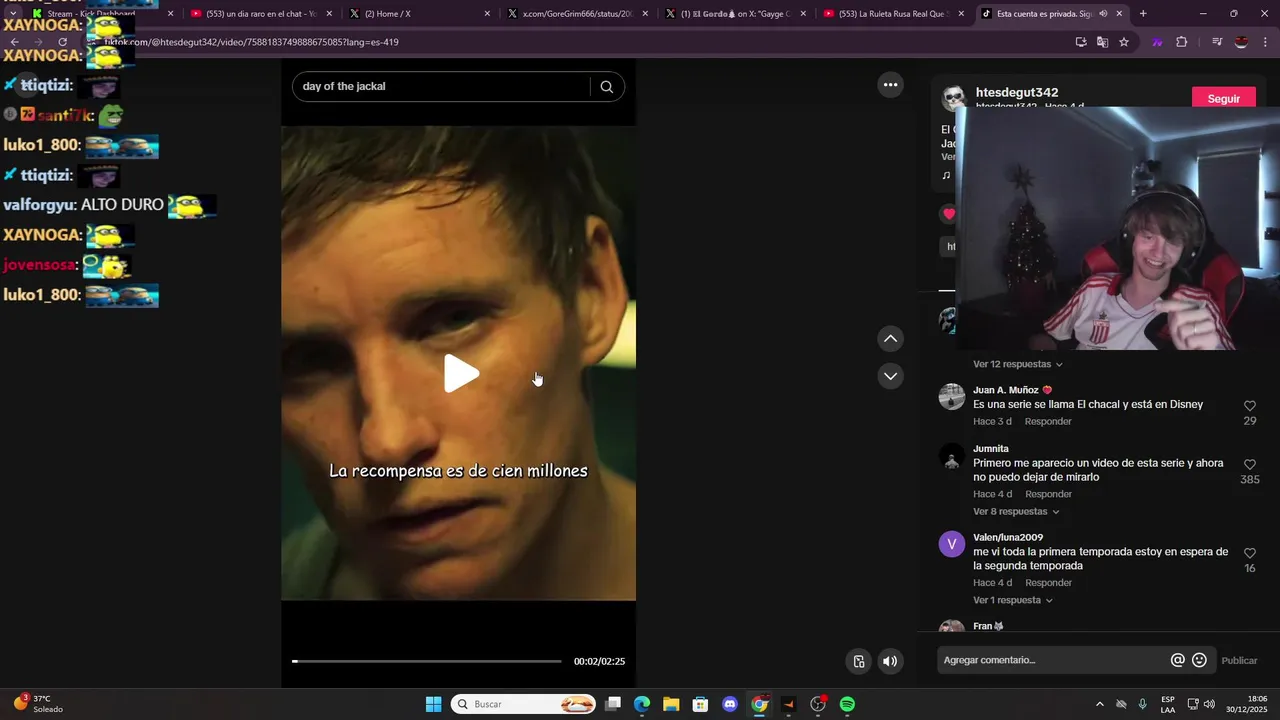Go to next video with down arrow
This screenshot has width=1280, height=720.
point(890,376)
